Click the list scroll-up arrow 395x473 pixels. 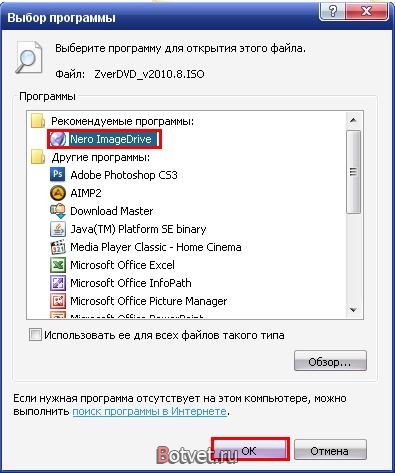[x=353, y=120]
